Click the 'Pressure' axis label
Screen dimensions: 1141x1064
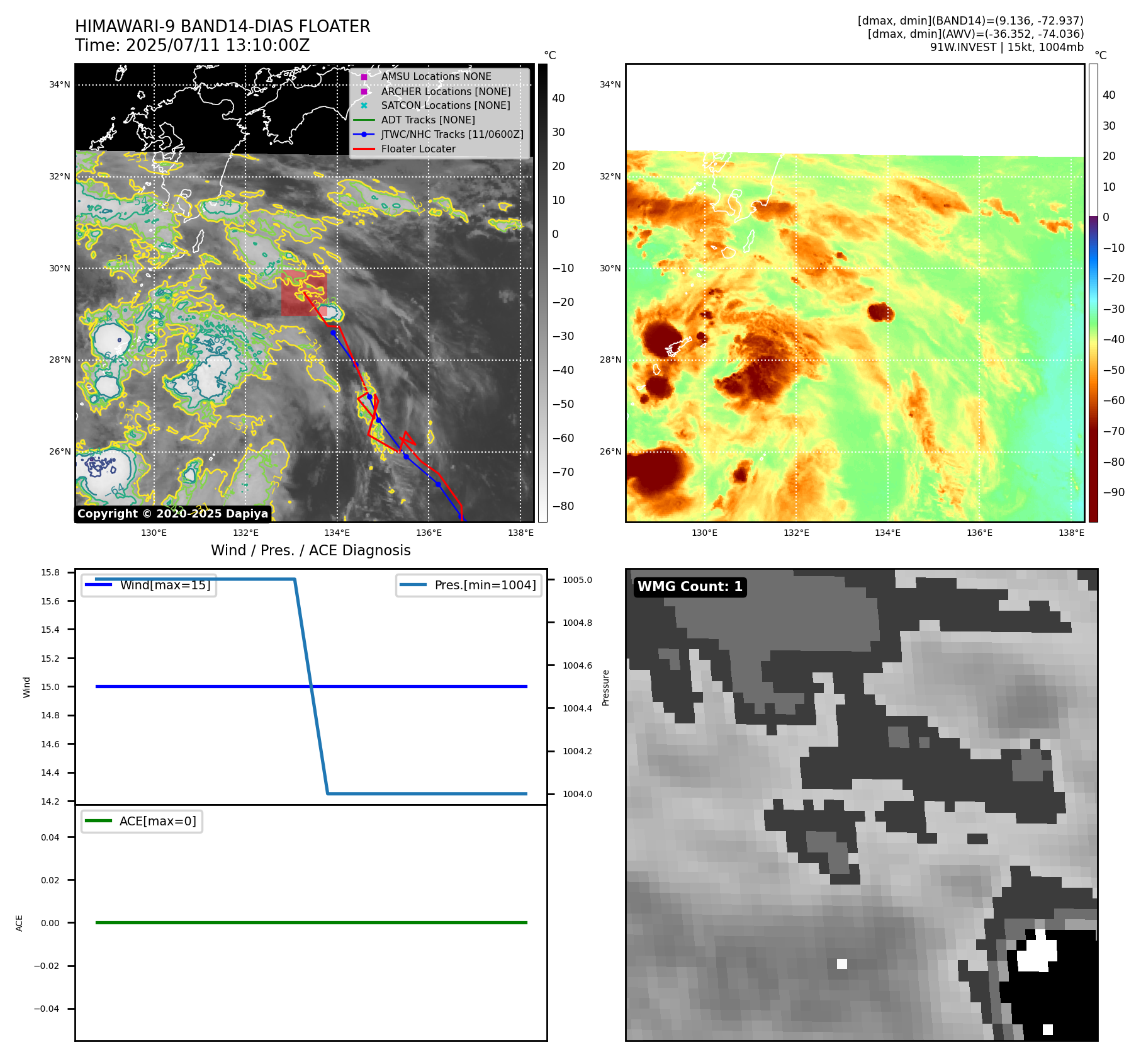606,688
